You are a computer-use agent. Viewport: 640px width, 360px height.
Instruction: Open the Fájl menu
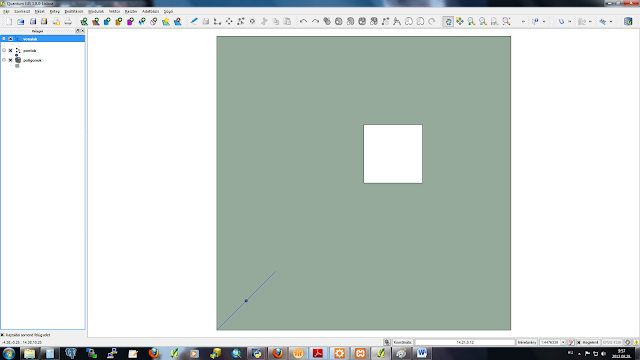pyautogui.click(x=6, y=11)
